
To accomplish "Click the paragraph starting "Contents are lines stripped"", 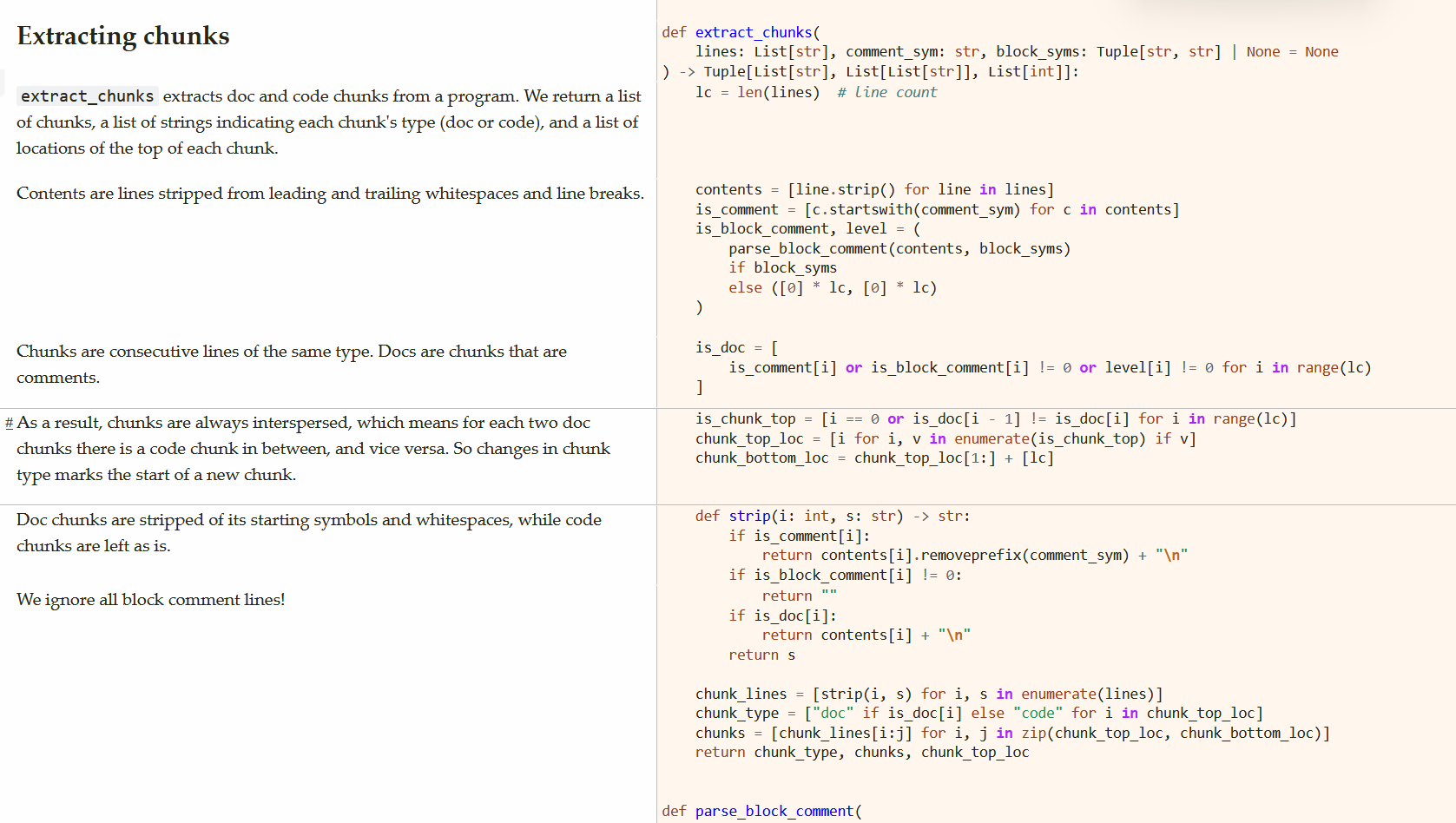I will [330, 194].
